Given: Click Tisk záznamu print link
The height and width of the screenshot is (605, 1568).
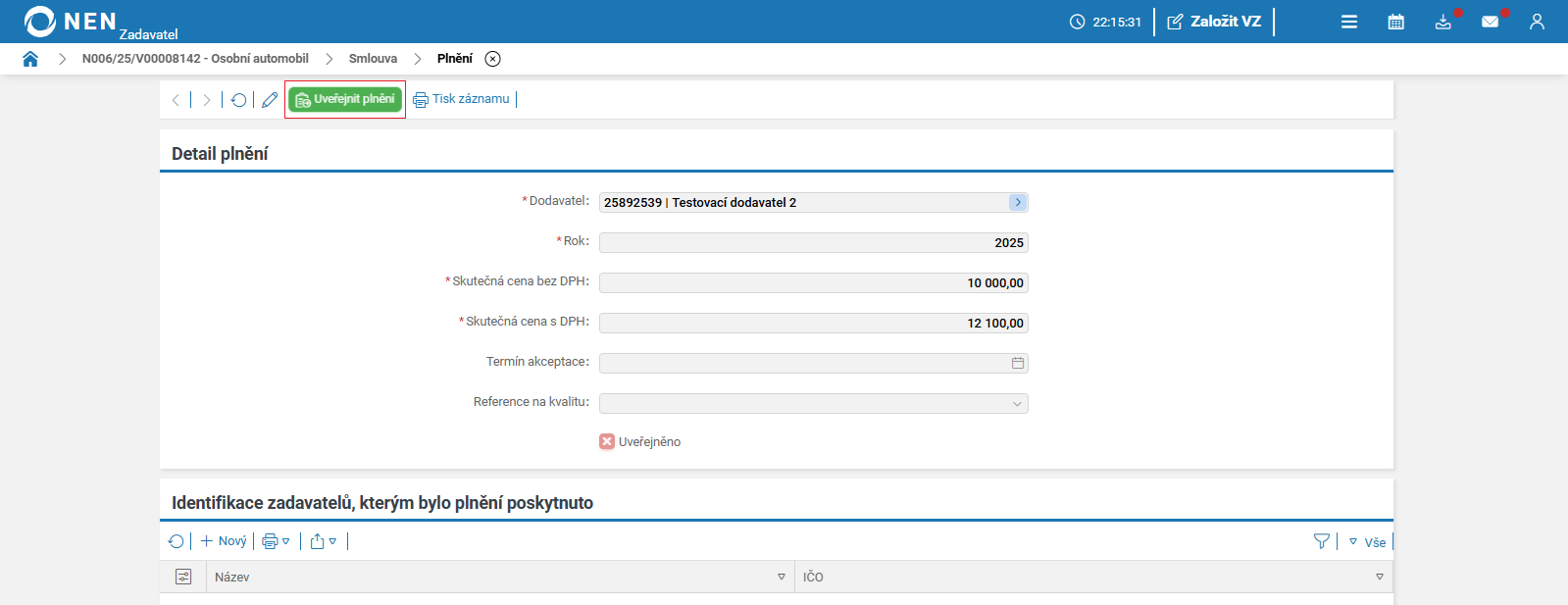Looking at the screenshot, I should tap(461, 99).
